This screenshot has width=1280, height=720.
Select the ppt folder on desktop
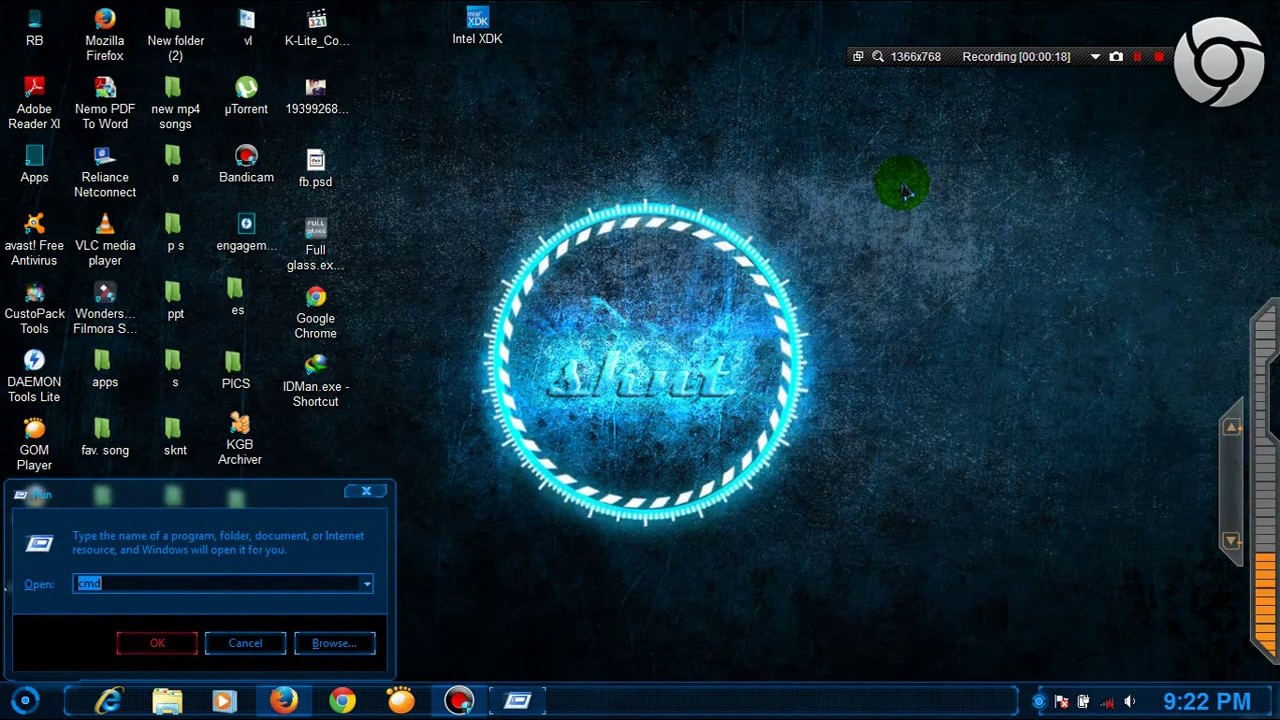coord(175,300)
